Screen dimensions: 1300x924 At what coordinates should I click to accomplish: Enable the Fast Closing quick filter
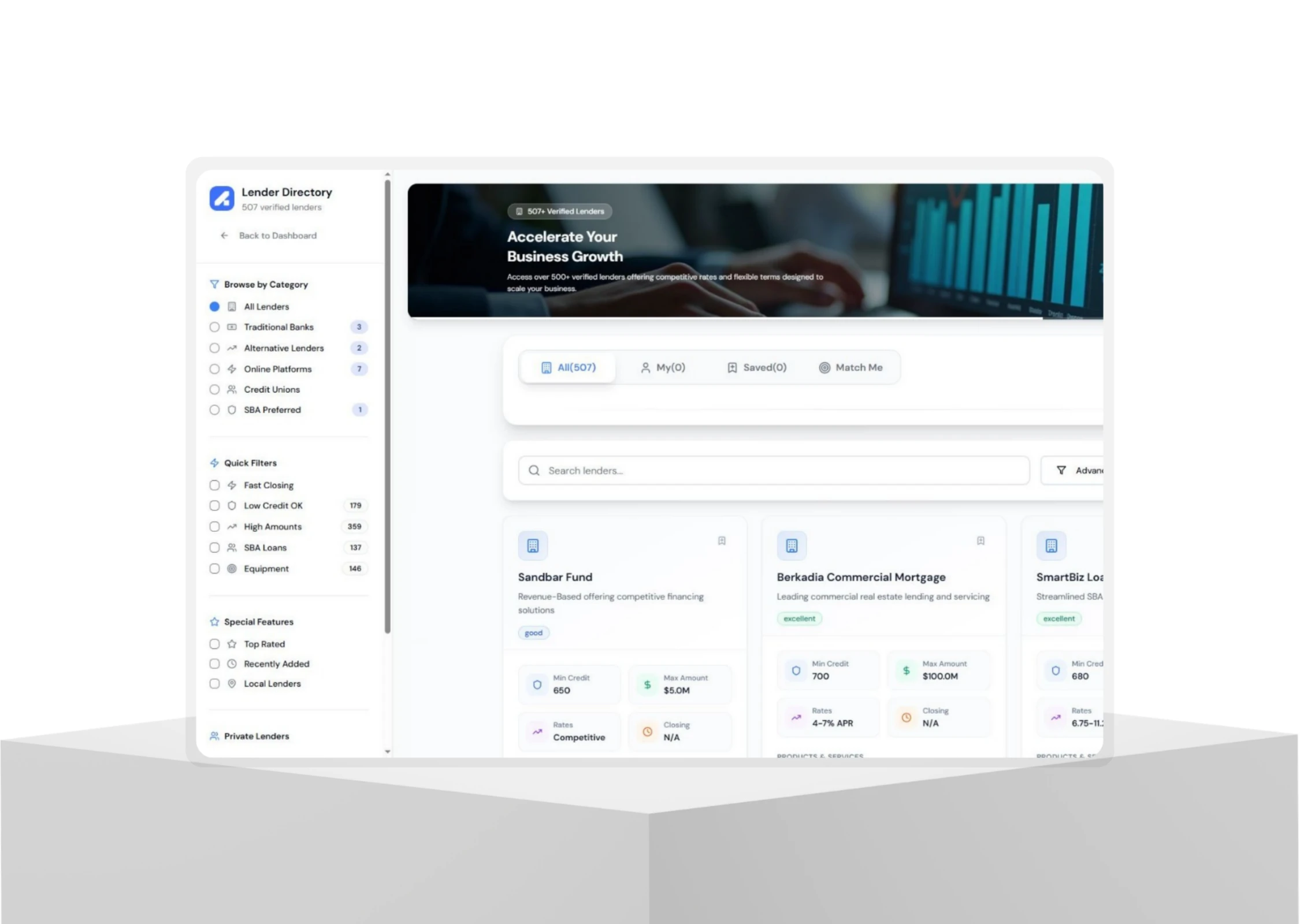(214, 485)
